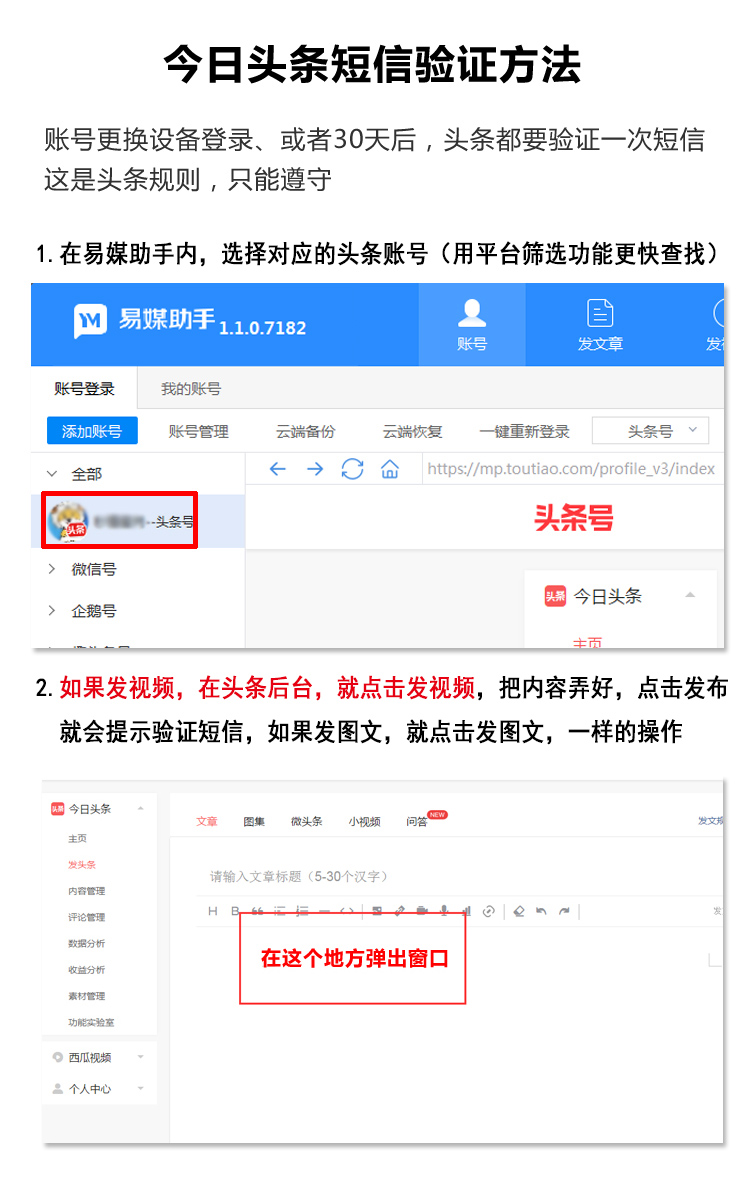Collapse 今日头条 in sidebar above 发头条

click(141, 808)
